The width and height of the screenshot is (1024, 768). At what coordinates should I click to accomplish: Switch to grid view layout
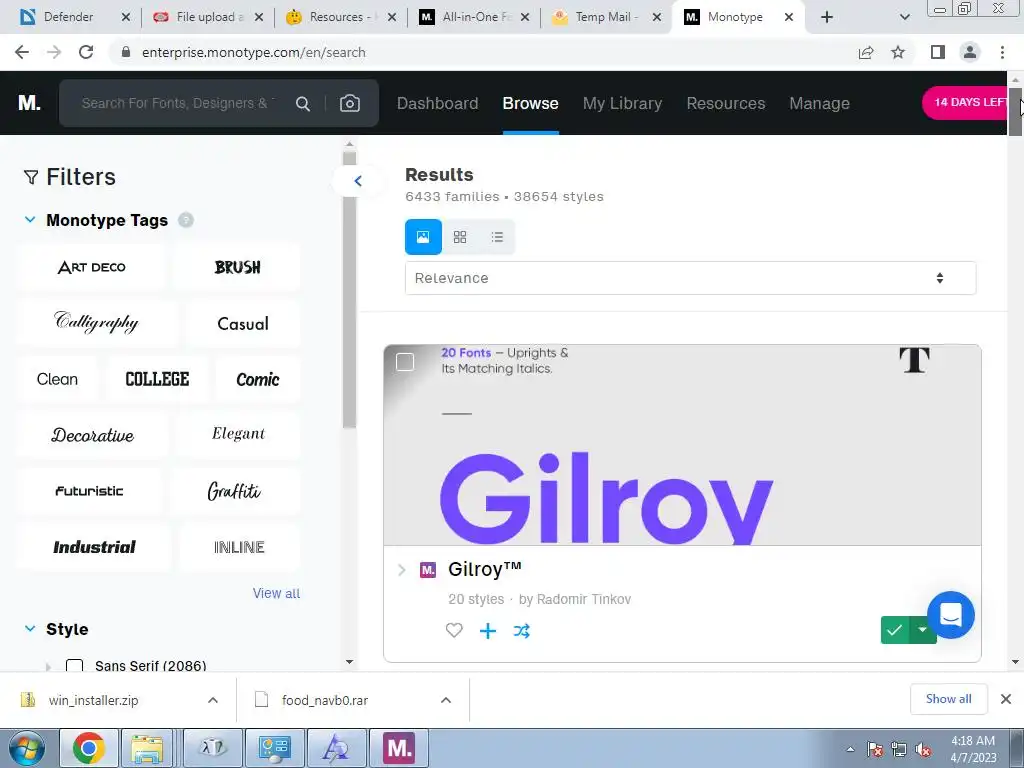coord(460,236)
